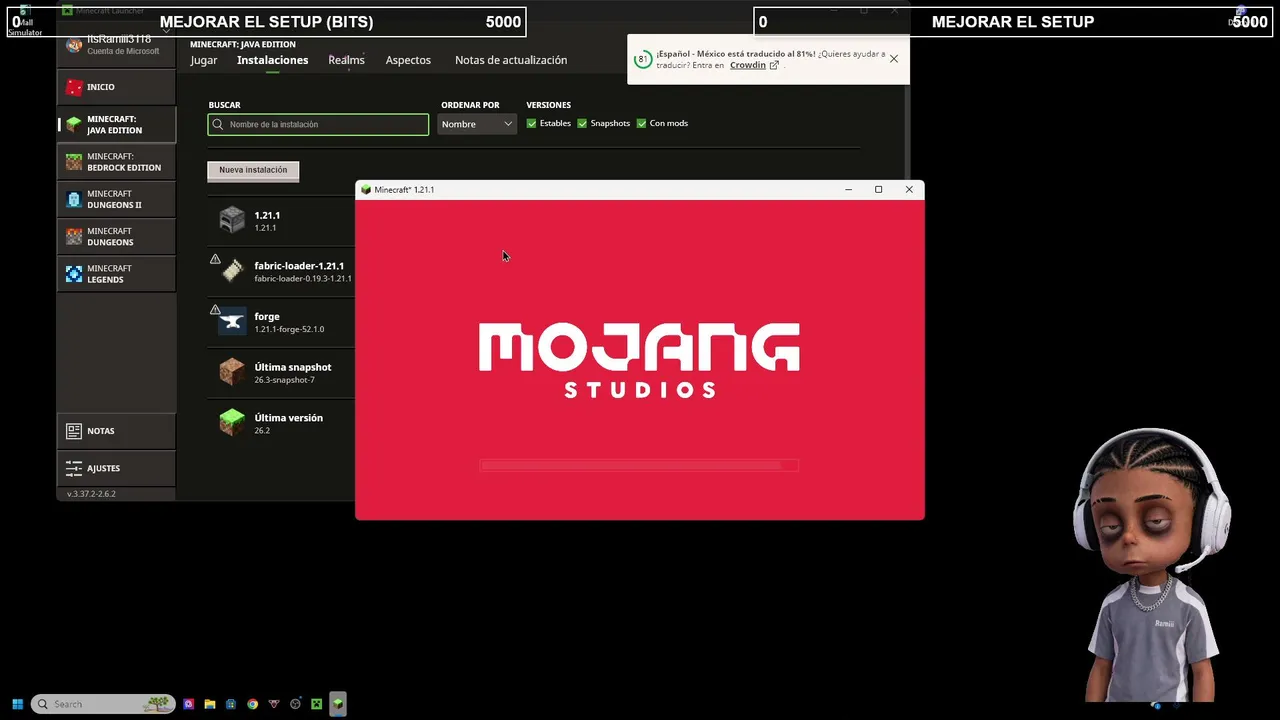This screenshot has width=1280, height=720.
Task: Open the Windows Start menu
Action: coord(17,704)
